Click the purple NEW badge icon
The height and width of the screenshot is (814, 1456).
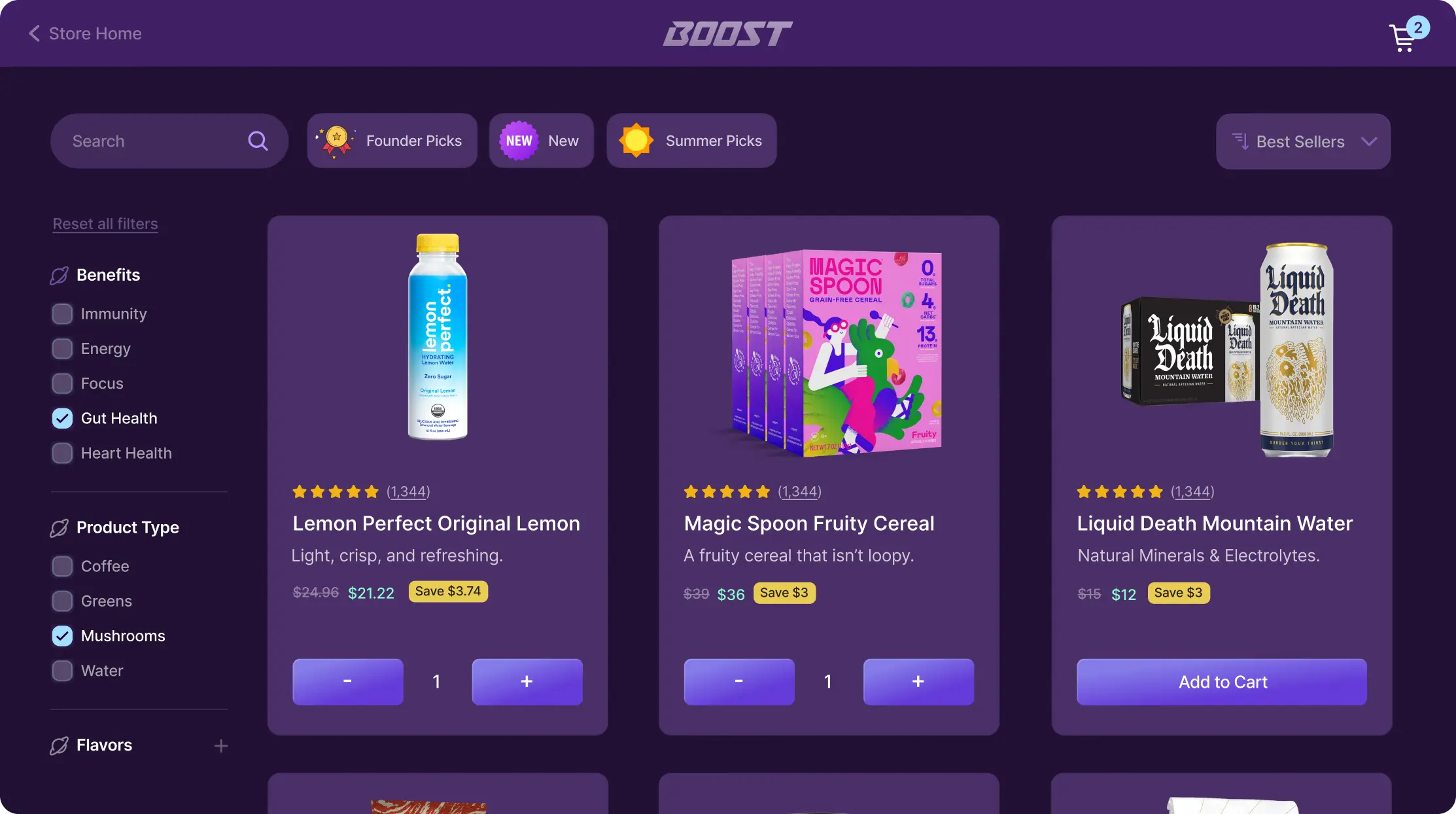click(519, 141)
